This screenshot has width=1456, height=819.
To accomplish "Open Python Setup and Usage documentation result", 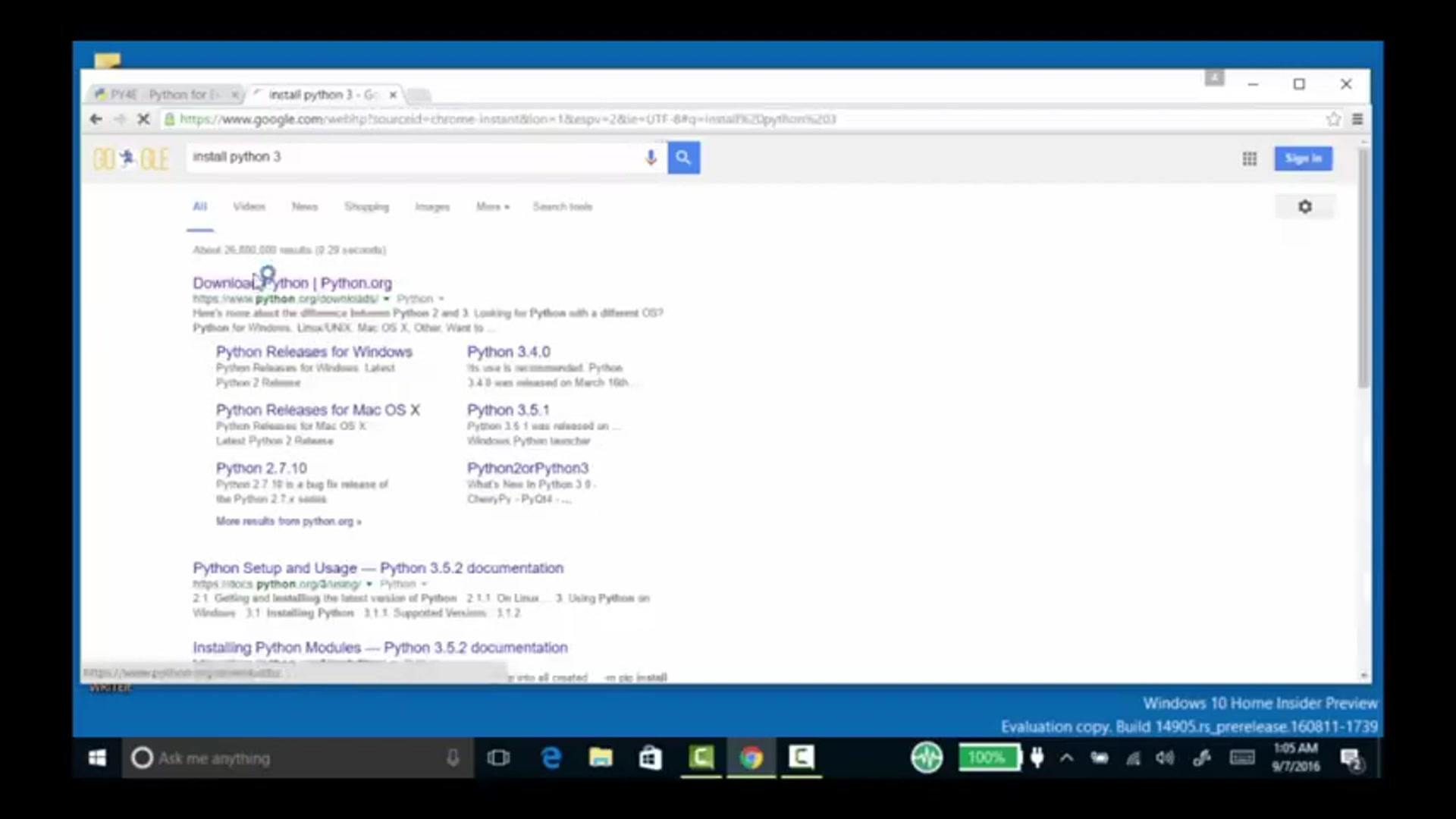I will pyautogui.click(x=378, y=568).
